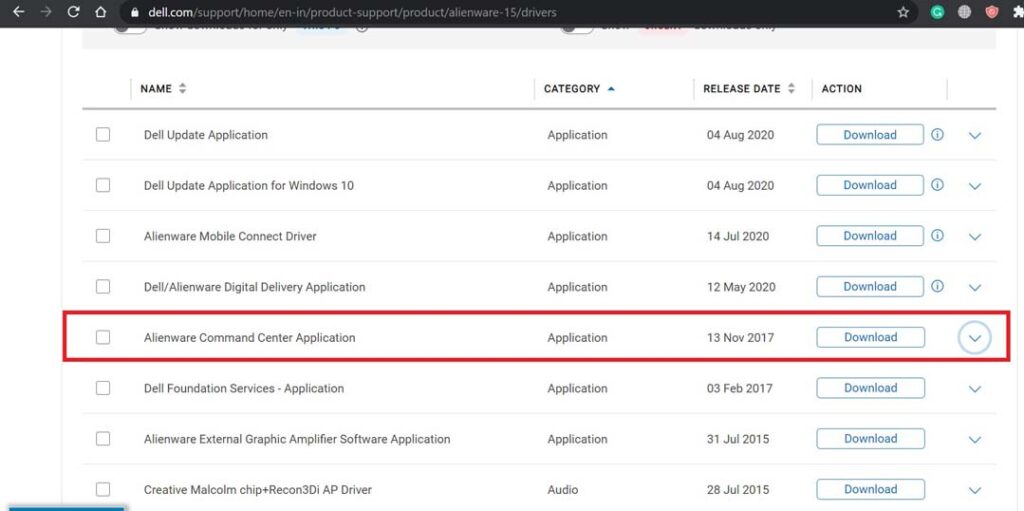Click info icon for Dell/Alienware Digital Delivery
This screenshot has width=1024, height=511.
(937, 286)
